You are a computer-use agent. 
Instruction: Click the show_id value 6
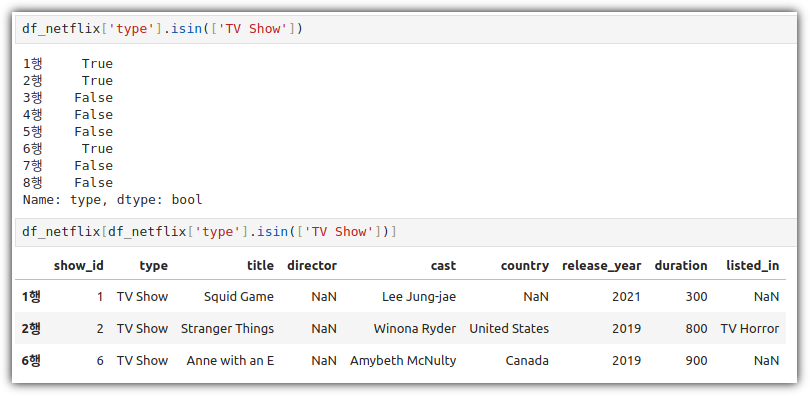(100, 361)
